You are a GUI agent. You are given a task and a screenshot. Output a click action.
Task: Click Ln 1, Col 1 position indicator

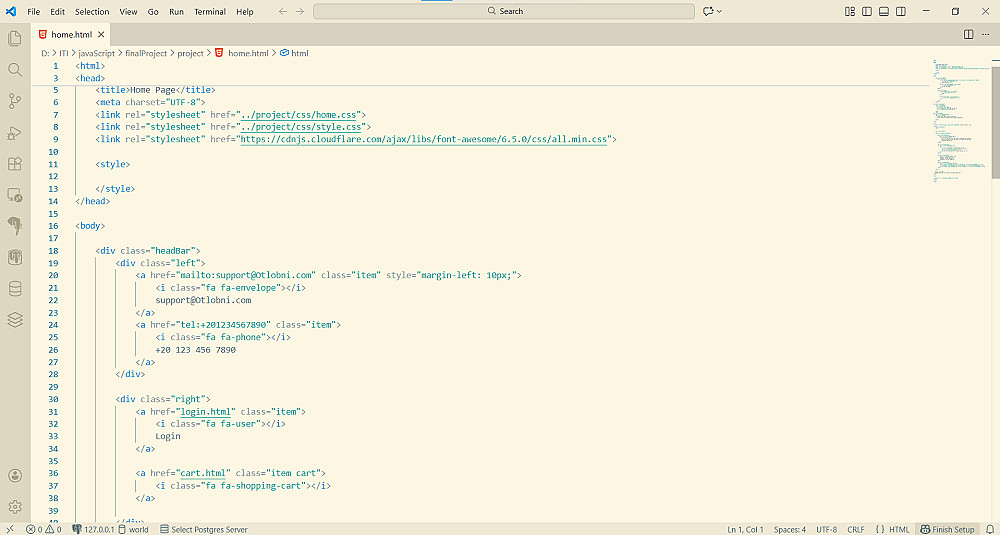pos(746,529)
